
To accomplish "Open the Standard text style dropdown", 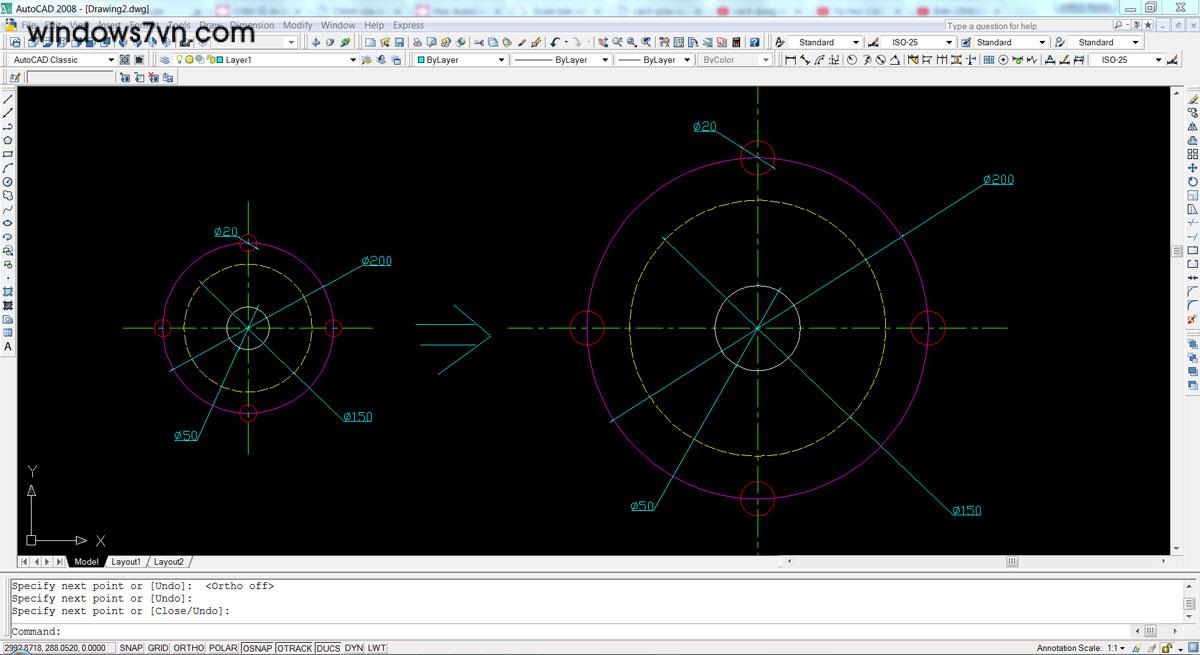I will tap(826, 42).
